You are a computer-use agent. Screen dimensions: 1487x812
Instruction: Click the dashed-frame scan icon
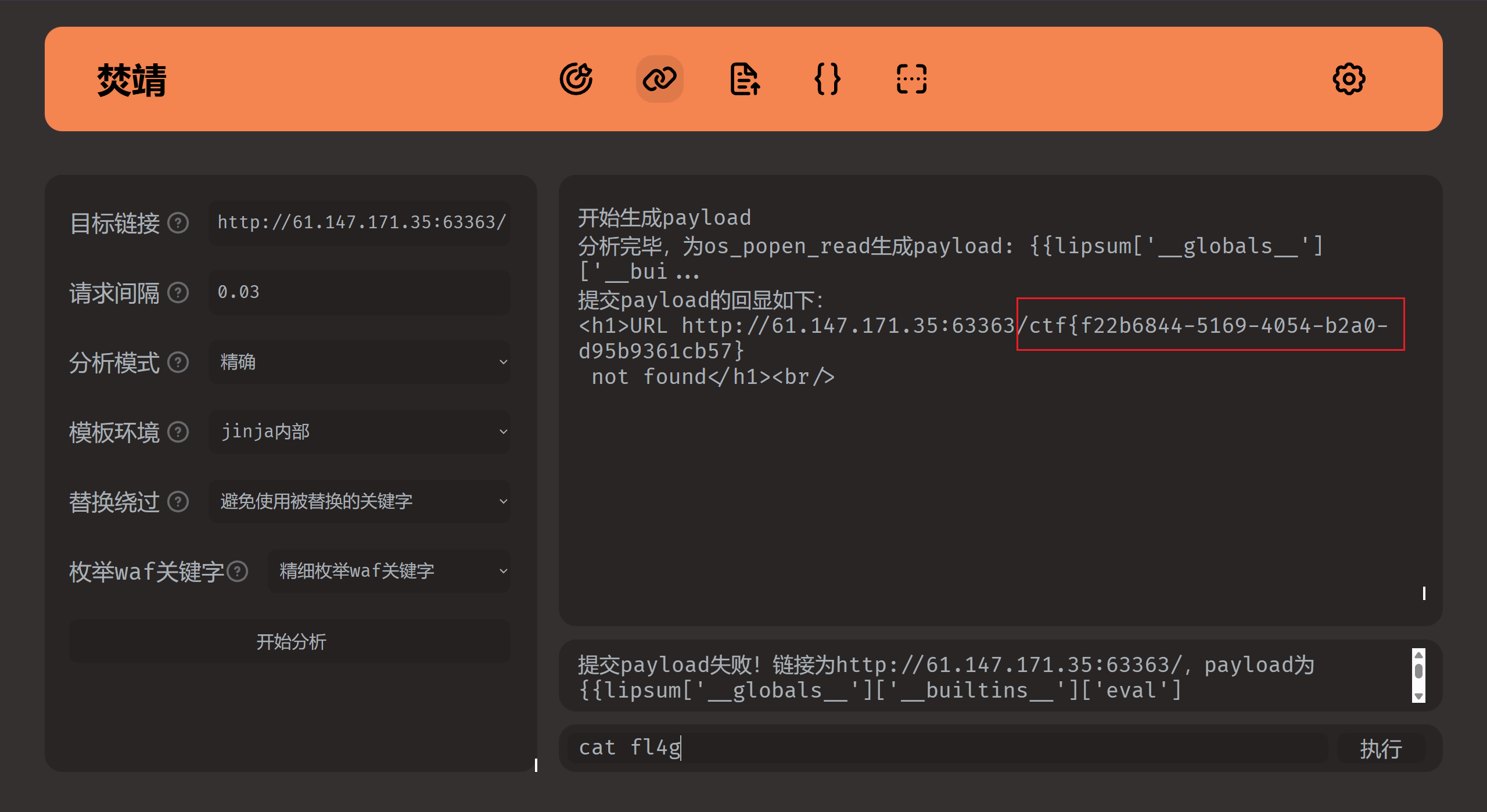(x=911, y=79)
